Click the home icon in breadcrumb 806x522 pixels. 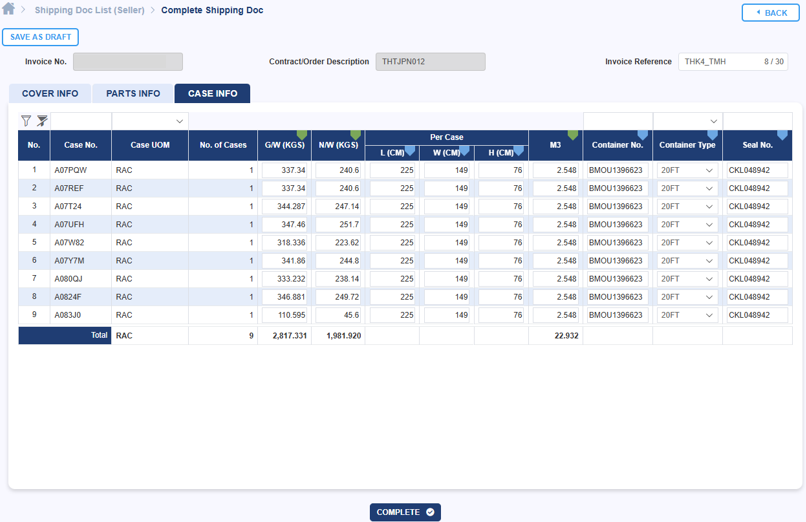click(x=9, y=10)
